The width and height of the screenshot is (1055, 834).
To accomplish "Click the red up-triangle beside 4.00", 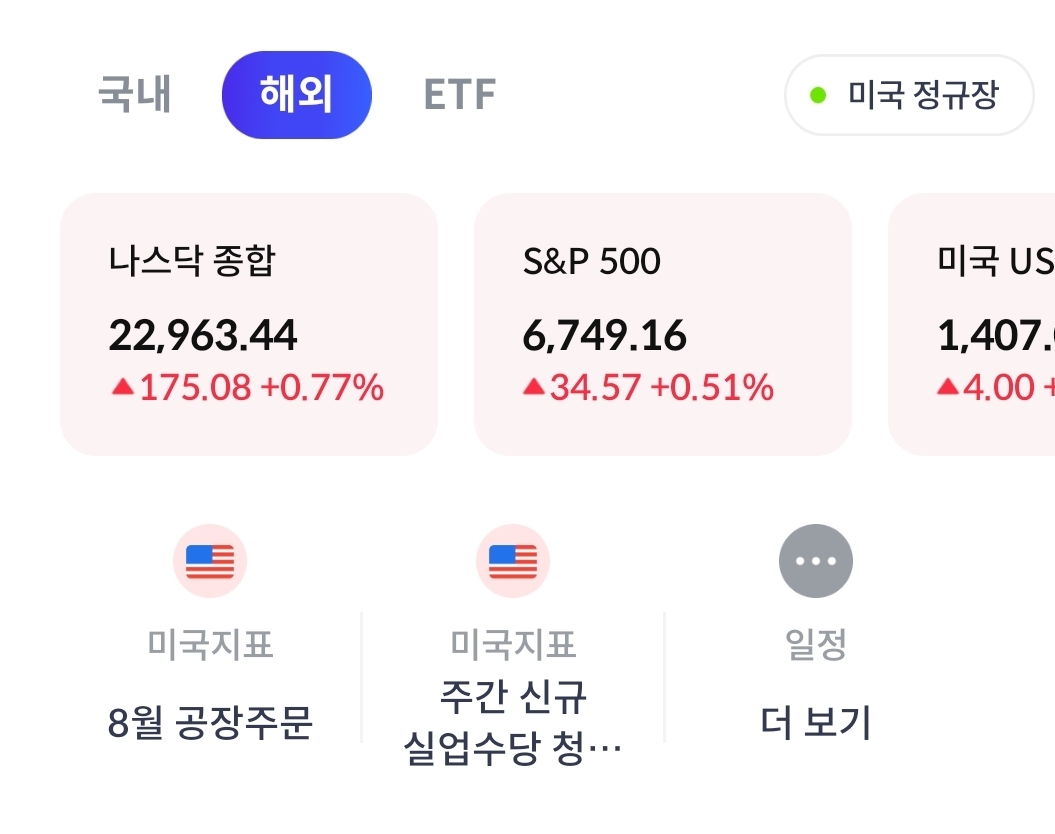I will (948, 387).
